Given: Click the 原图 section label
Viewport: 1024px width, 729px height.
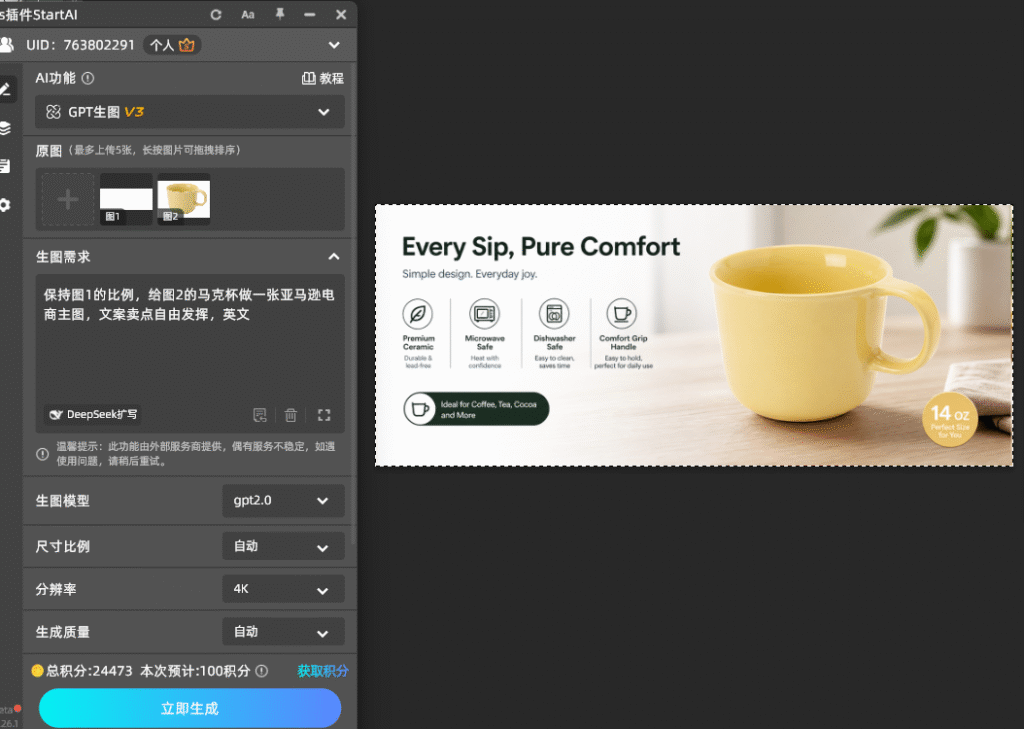Looking at the screenshot, I should [48, 151].
